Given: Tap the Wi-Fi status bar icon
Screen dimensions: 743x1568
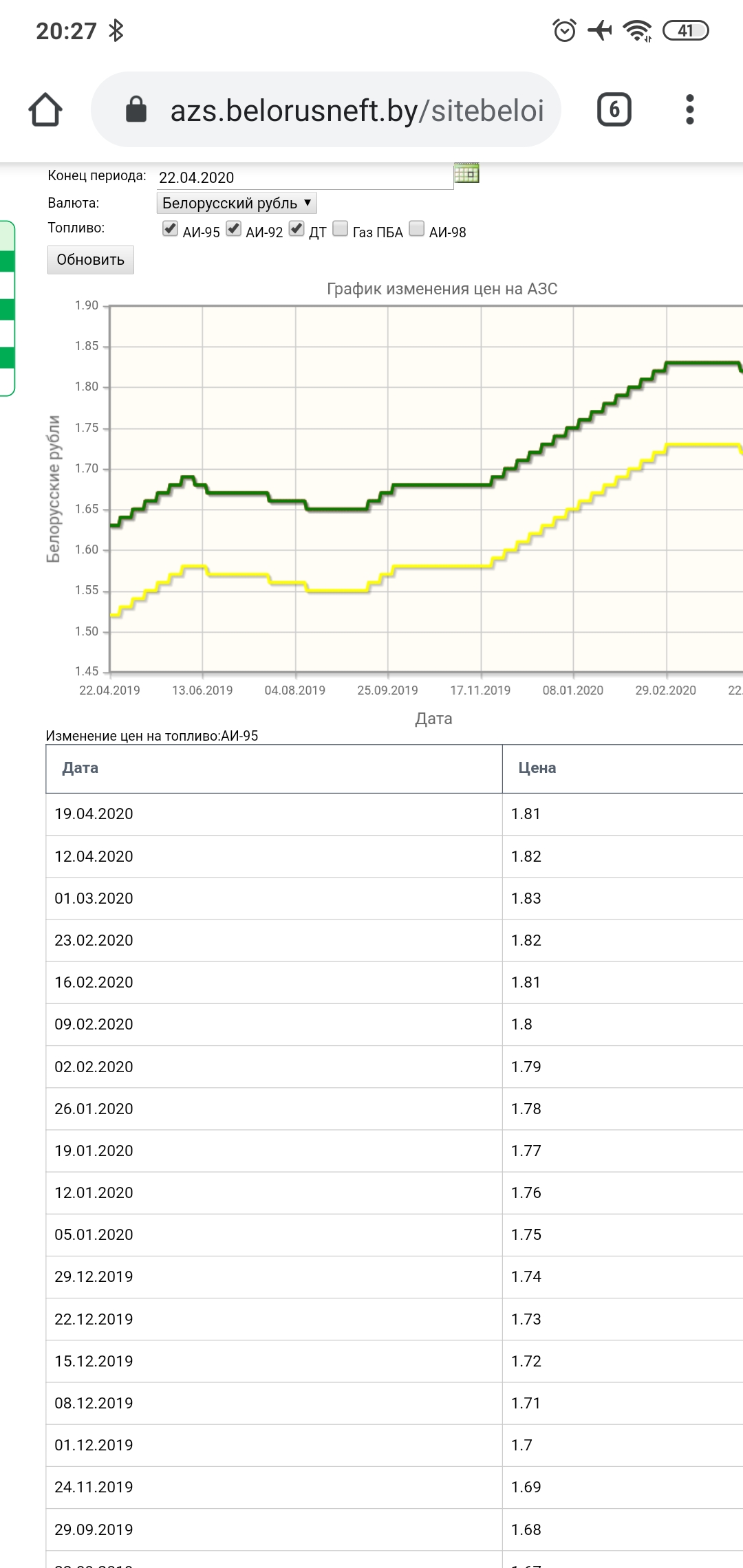Looking at the screenshot, I should (x=636, y=31).
